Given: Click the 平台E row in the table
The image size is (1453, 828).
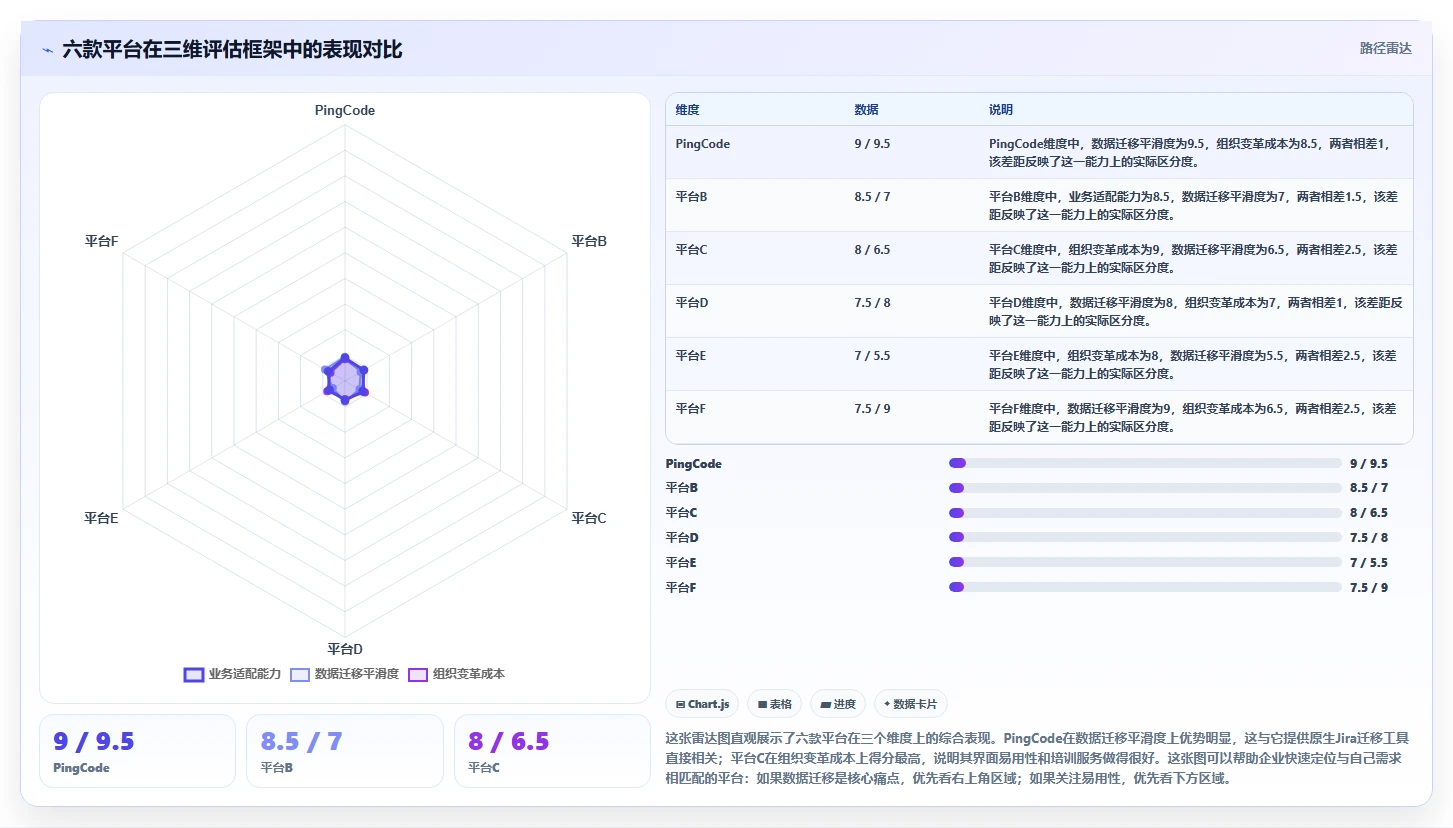Looking at the screenshot, I should [1039, 364].
